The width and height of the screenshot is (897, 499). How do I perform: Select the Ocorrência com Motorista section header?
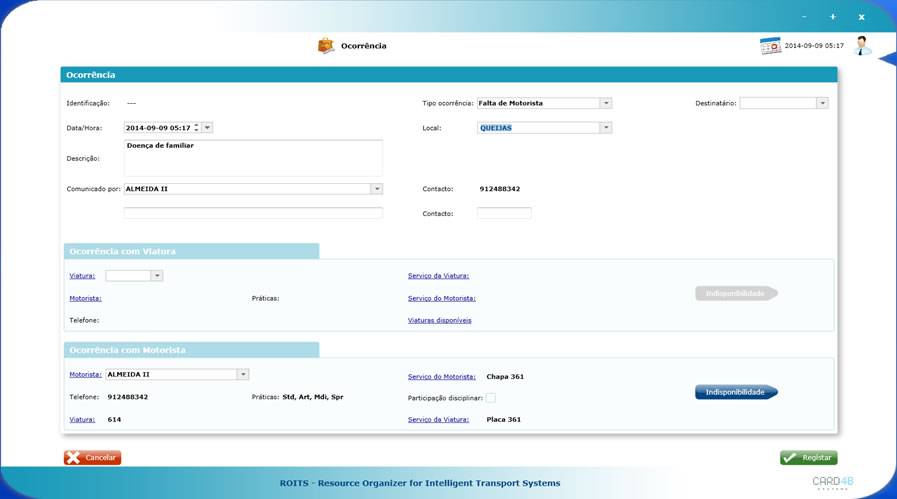click(x=191, y=350)
